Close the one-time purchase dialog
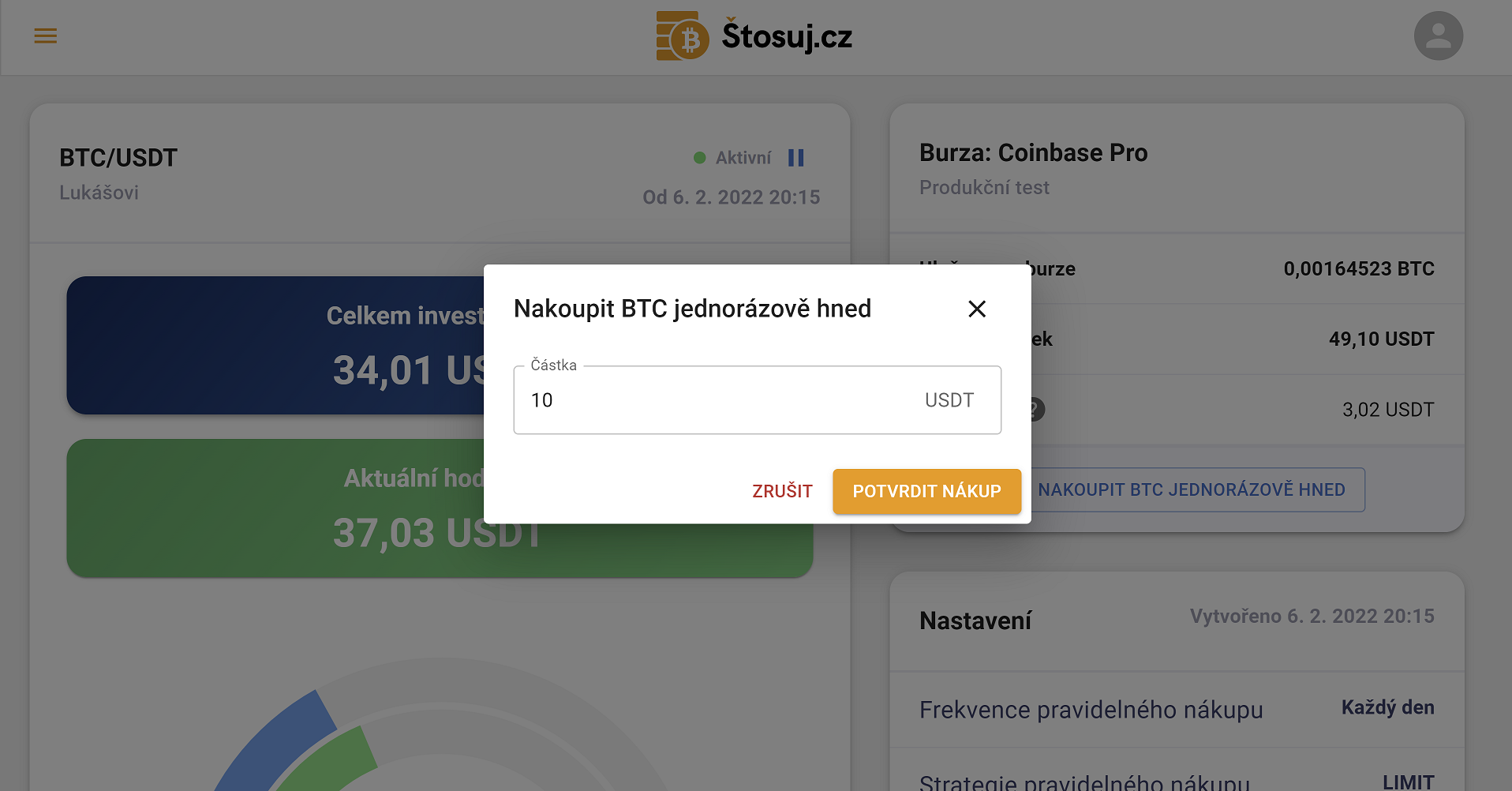 (977, 309)
